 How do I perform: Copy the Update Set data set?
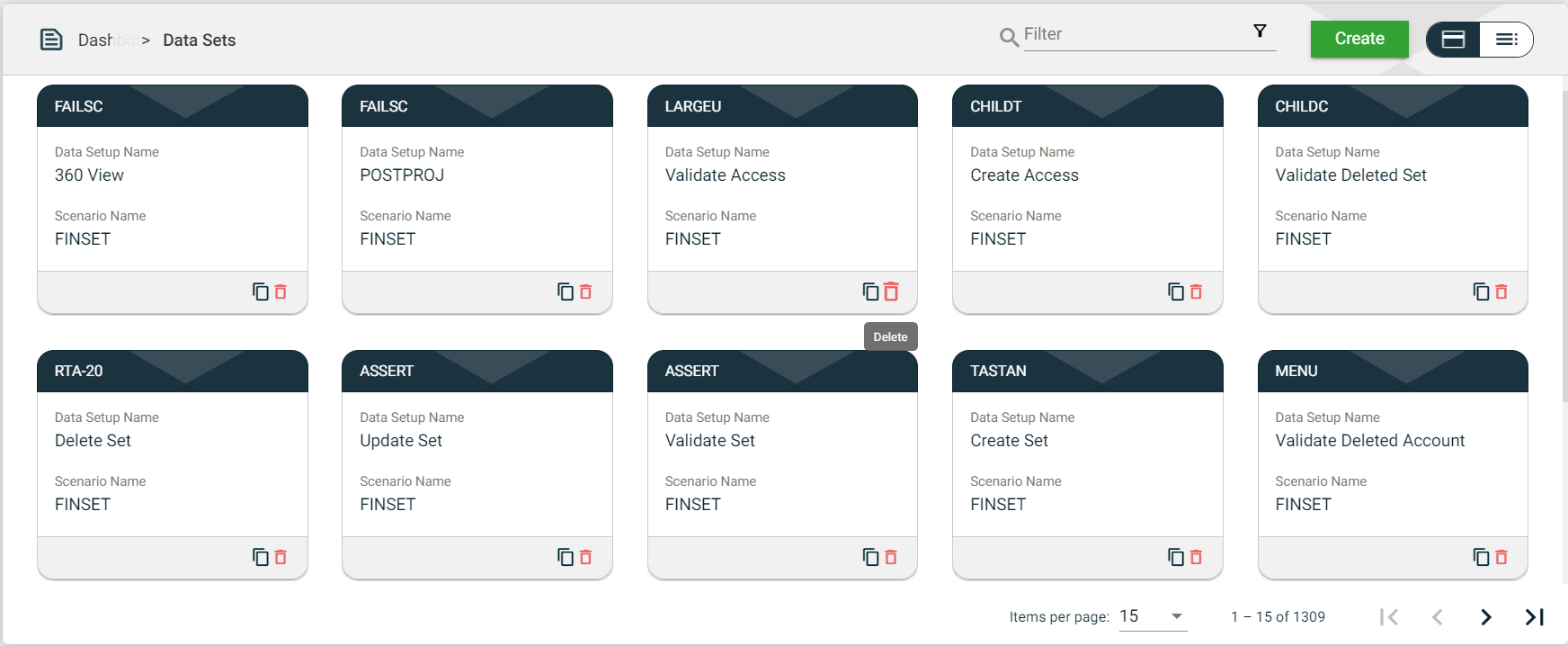click(x=566, y=557)
